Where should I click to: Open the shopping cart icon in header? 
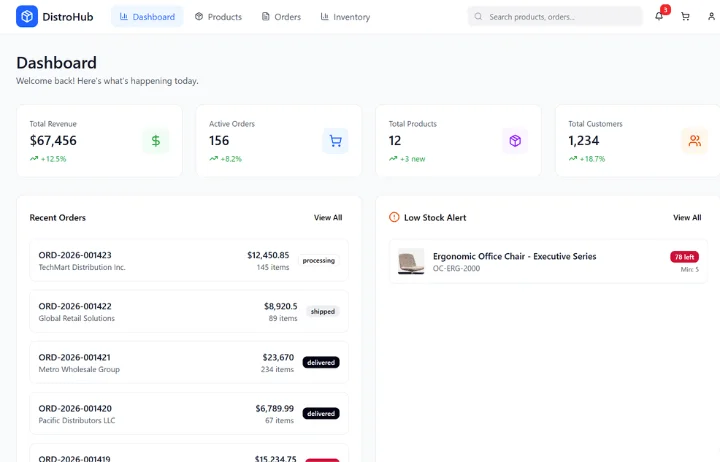pyautogui.click(x=685, y=17)
